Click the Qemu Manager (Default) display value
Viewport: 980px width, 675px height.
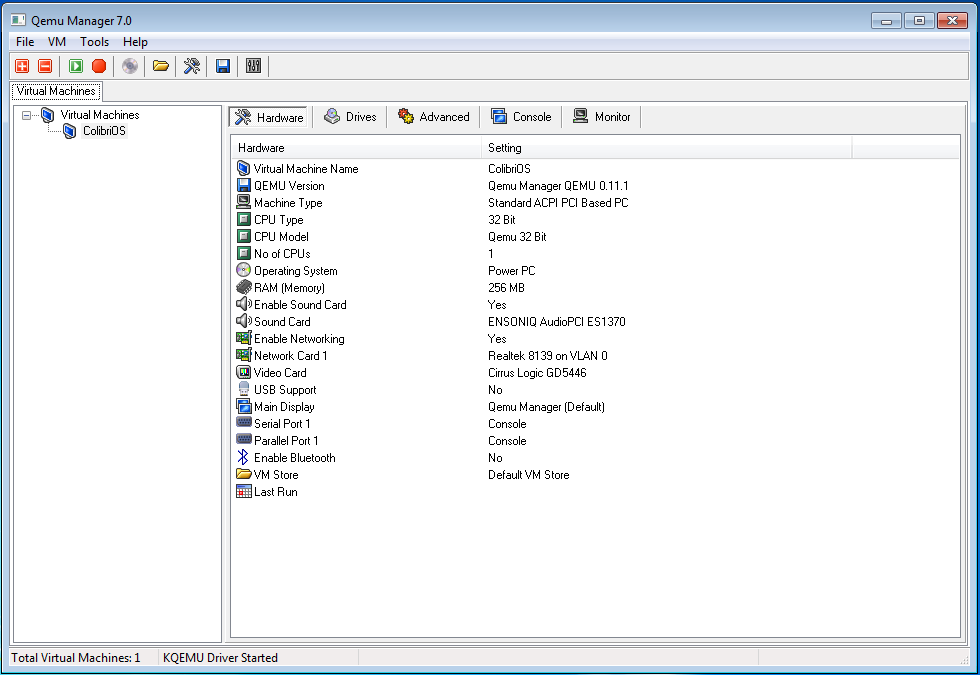[x=547, y=407]
